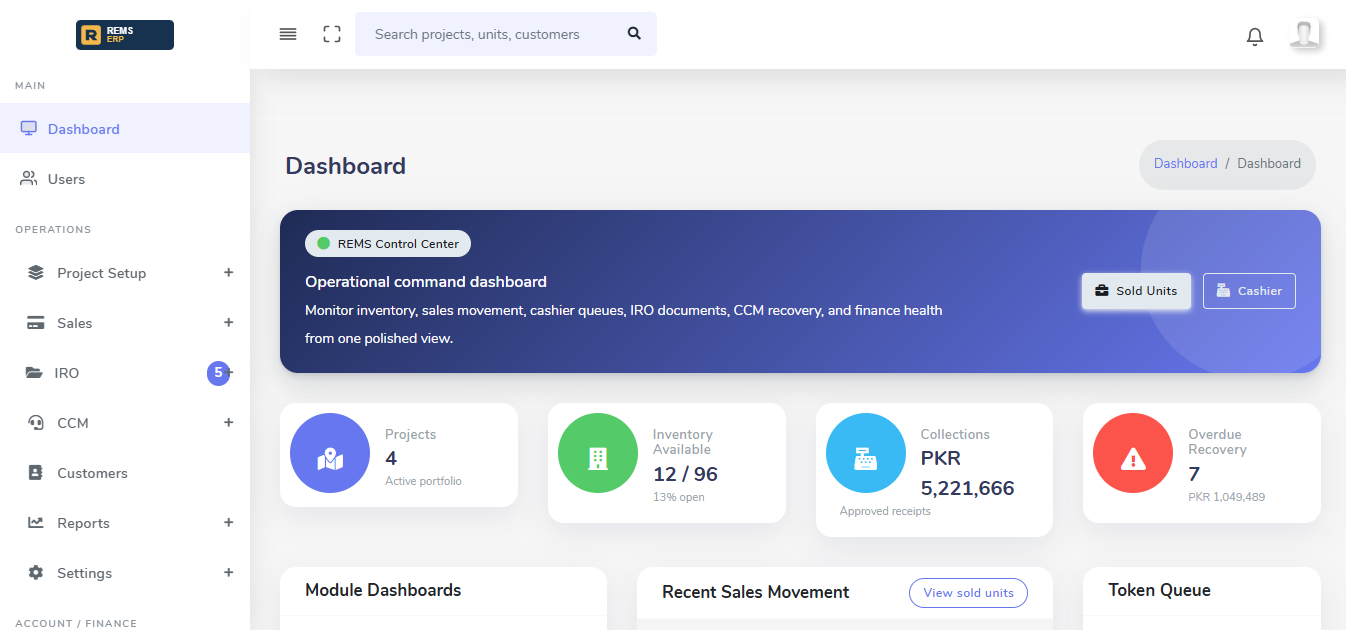Expand the CCM menu plus
Screen dimensions: 1346x630
pos(228,422)
